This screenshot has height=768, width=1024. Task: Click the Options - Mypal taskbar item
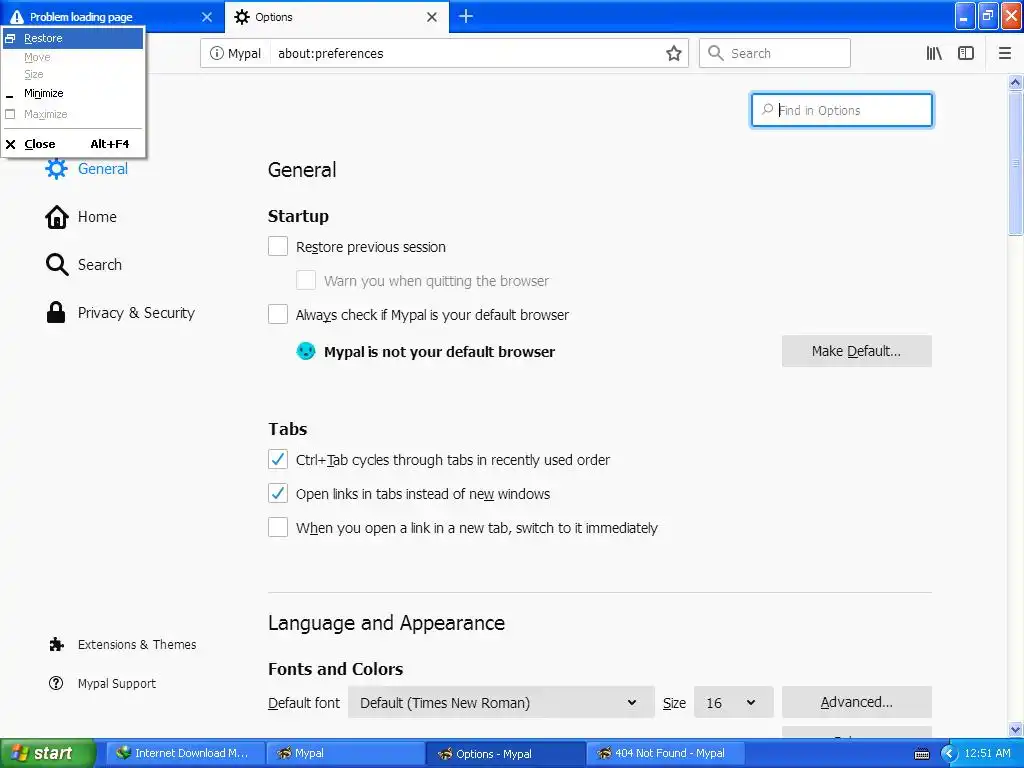pos(505,754)
